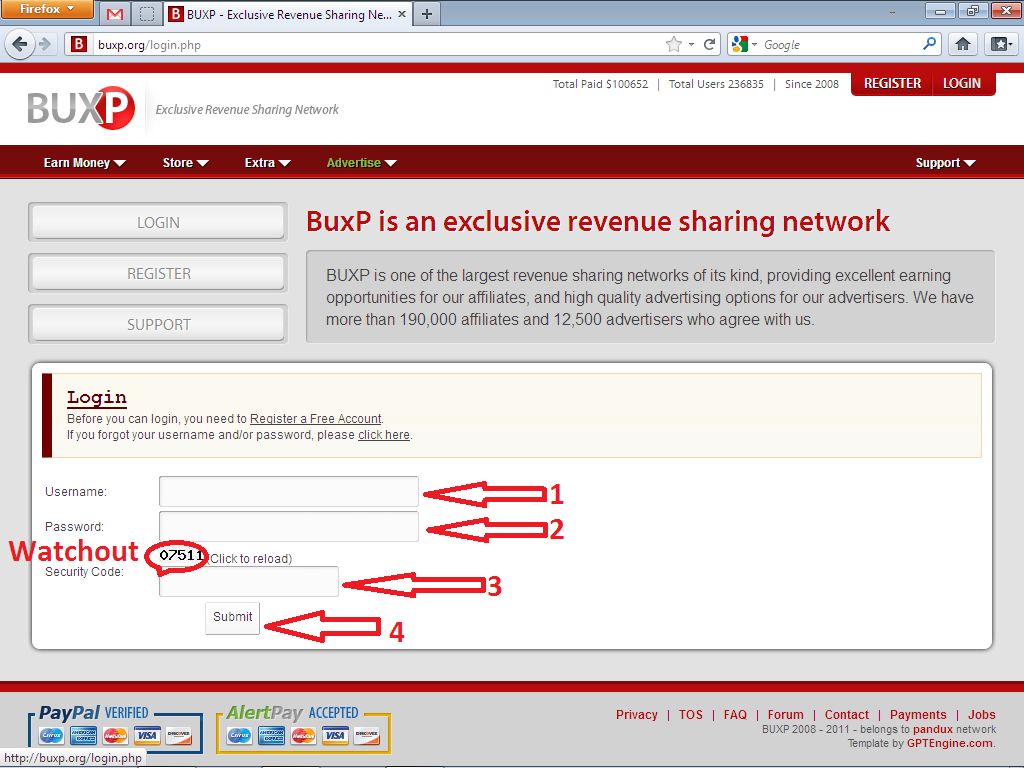This screenshot has height=768, width=1024.
Task: Click the AlertPay Accepted badge
Action: 304,729
